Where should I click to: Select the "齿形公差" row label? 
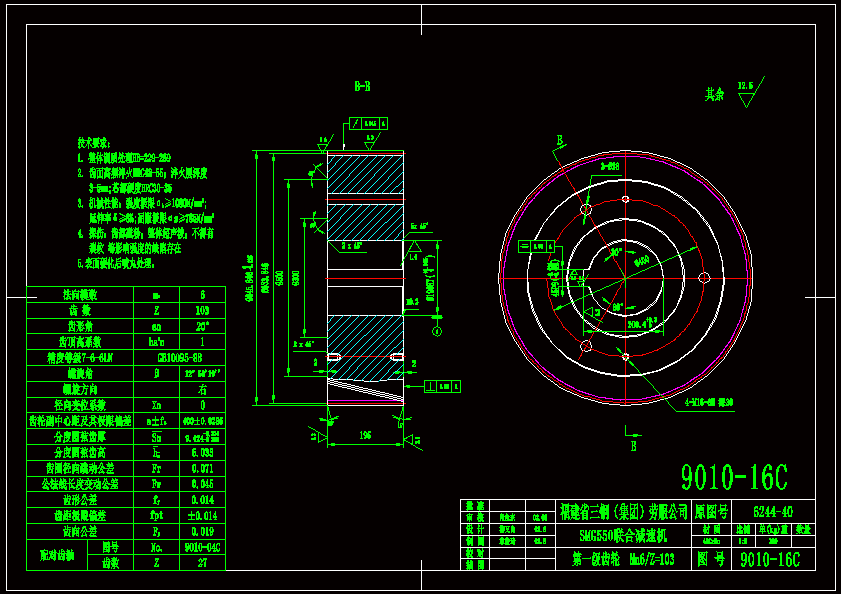coord(80,500)
